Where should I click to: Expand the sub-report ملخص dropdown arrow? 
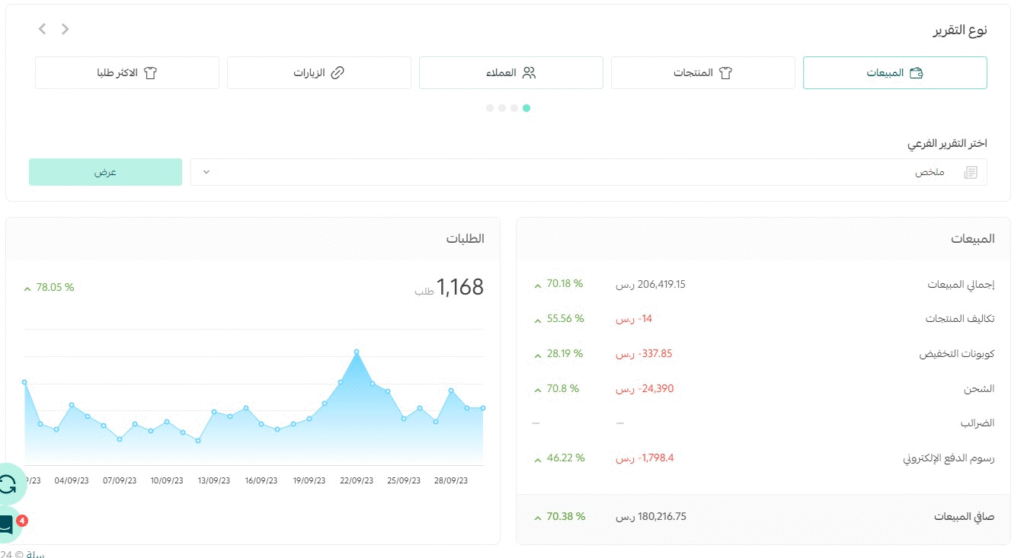[x=206, y=172]
